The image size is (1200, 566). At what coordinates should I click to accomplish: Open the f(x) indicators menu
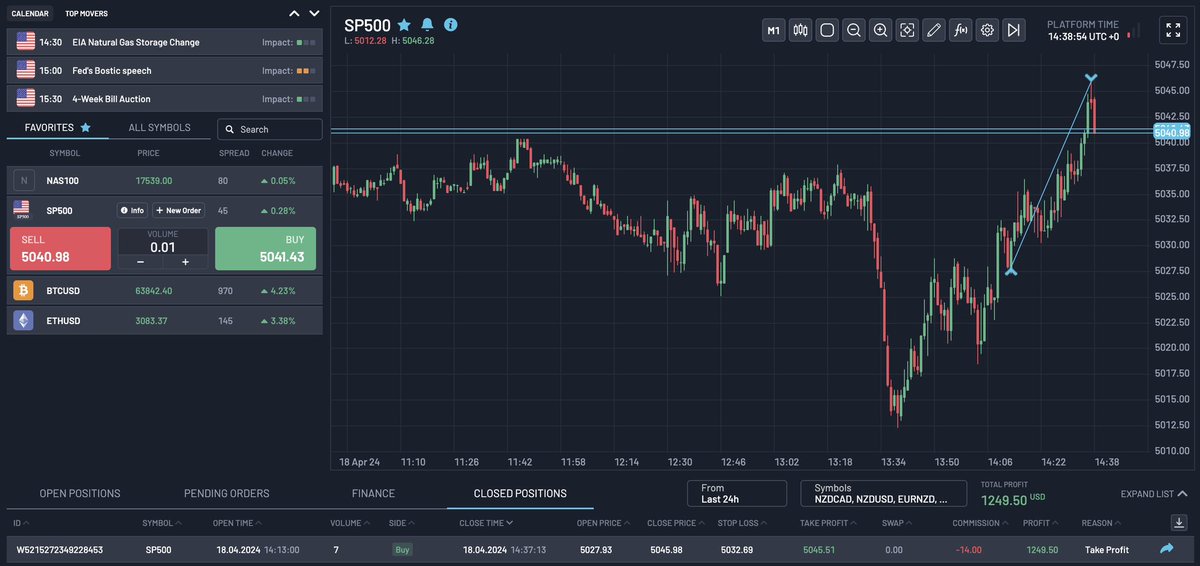[961, 30]
